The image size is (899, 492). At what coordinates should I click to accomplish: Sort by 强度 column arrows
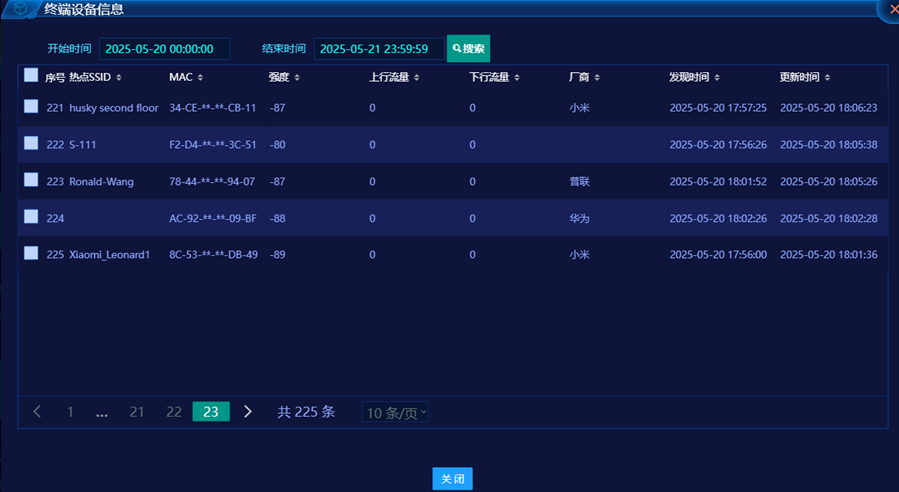(x=297, y=77)
